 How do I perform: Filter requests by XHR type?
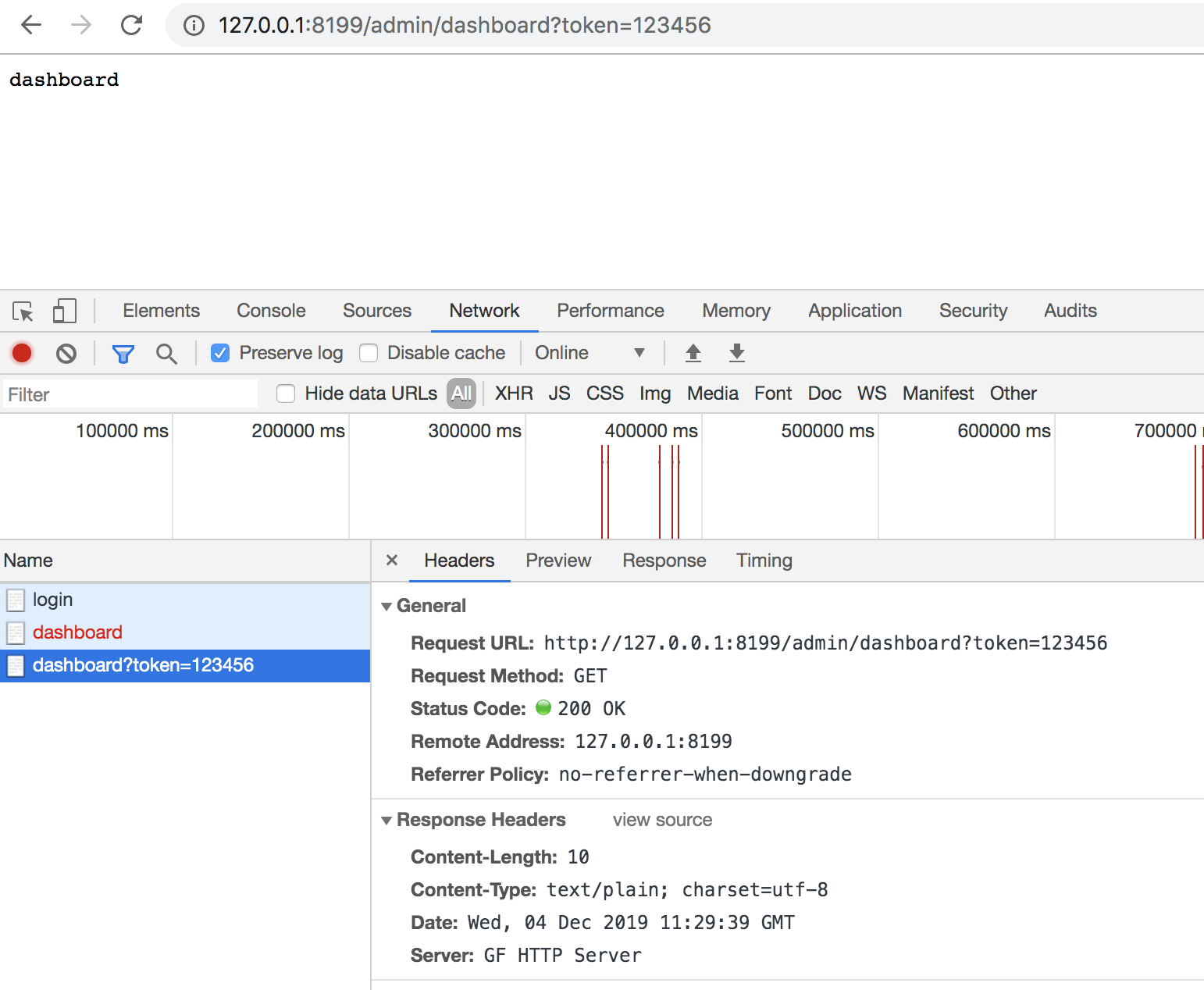(514, 394)
